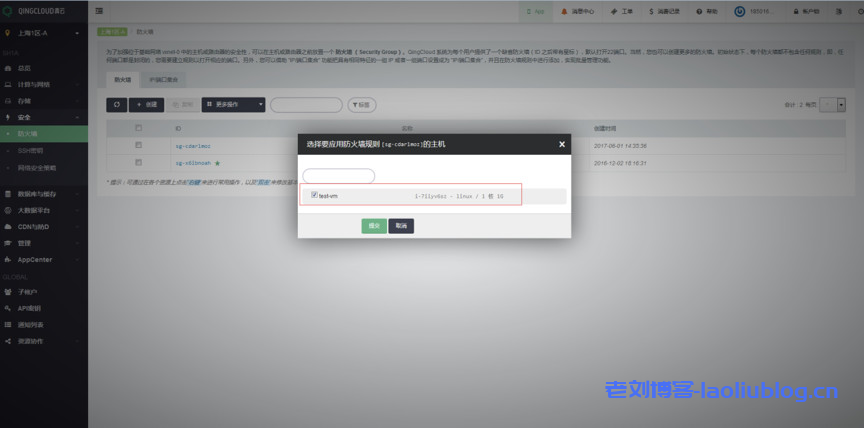Check the sg-cdarlmoc firewall row checkbox

pos(139,145)
